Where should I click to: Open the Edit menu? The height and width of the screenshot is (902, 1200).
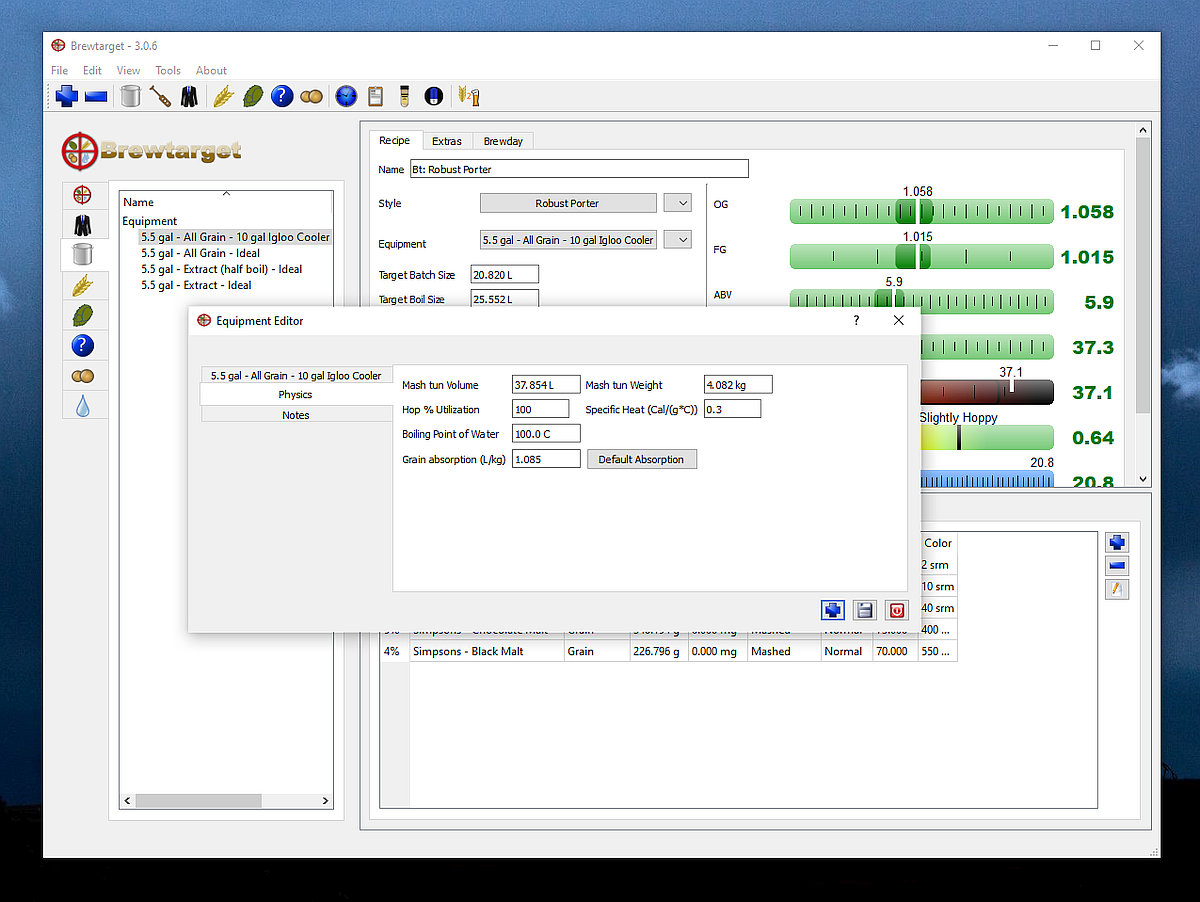pos(92,70)
